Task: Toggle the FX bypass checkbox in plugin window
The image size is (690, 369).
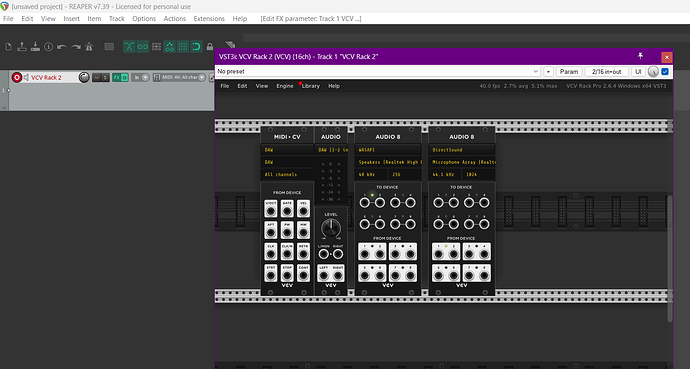Action: pos(665,71)
